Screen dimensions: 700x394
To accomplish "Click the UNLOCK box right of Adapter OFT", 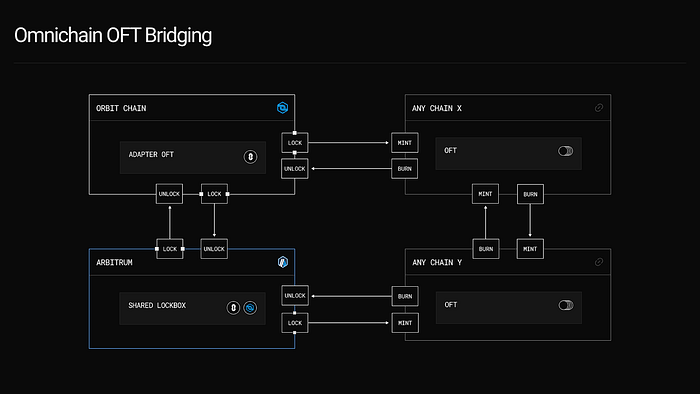I will [295, 169].
